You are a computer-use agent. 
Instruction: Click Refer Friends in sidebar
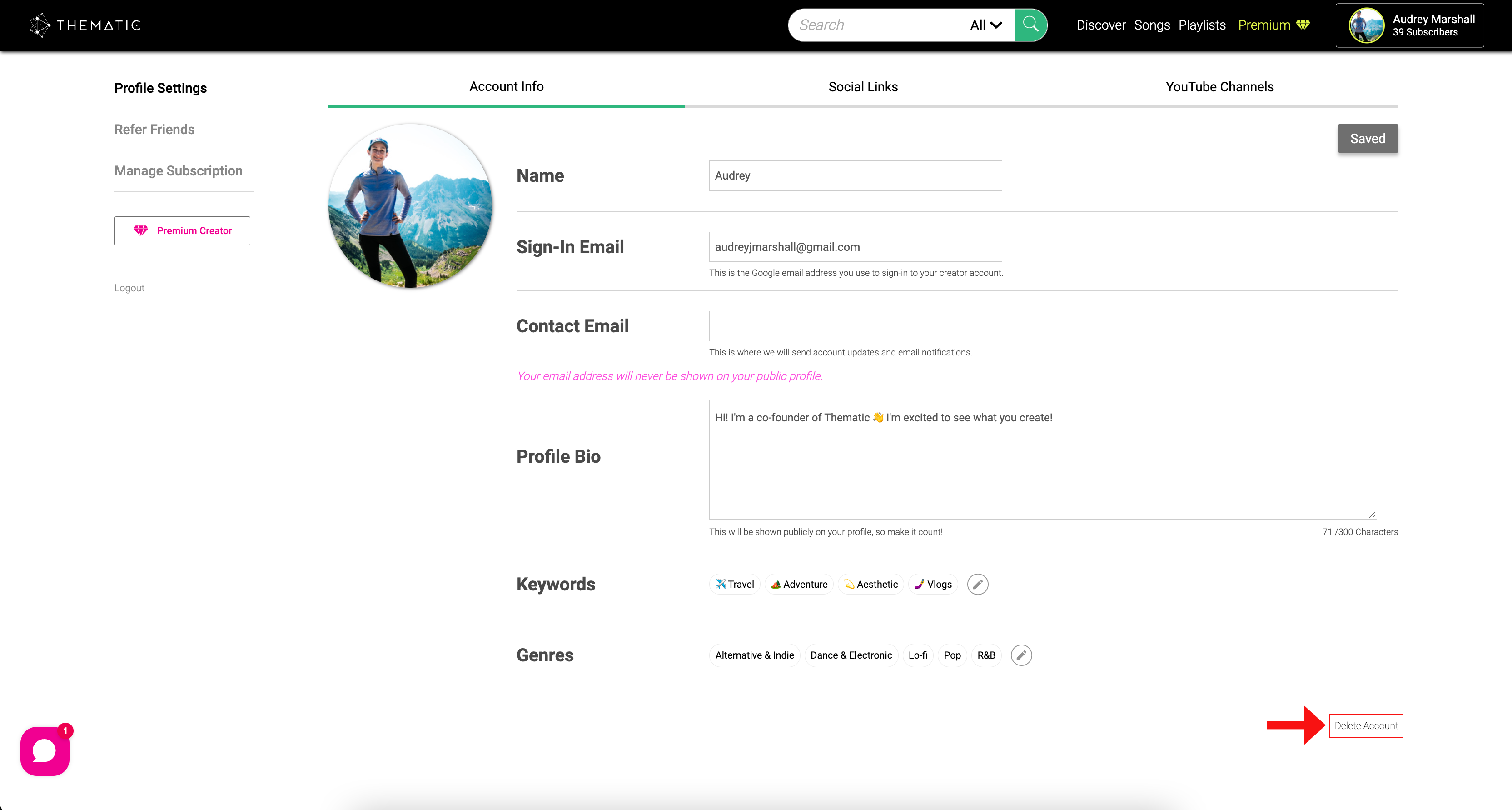click(x=155, y=130)
